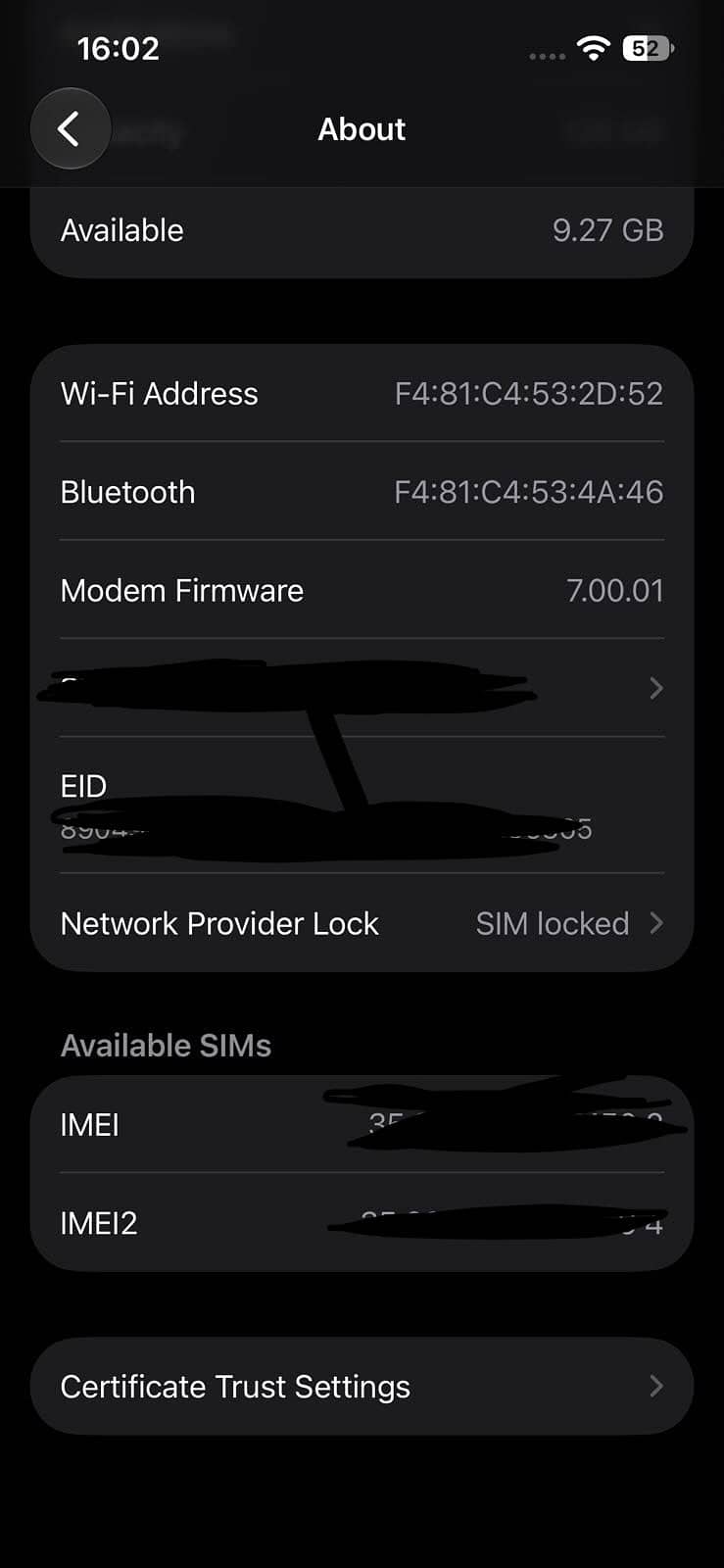Tap the back arrow button
This screenshot has width=724, height=1568.
(x=70, y=128)
